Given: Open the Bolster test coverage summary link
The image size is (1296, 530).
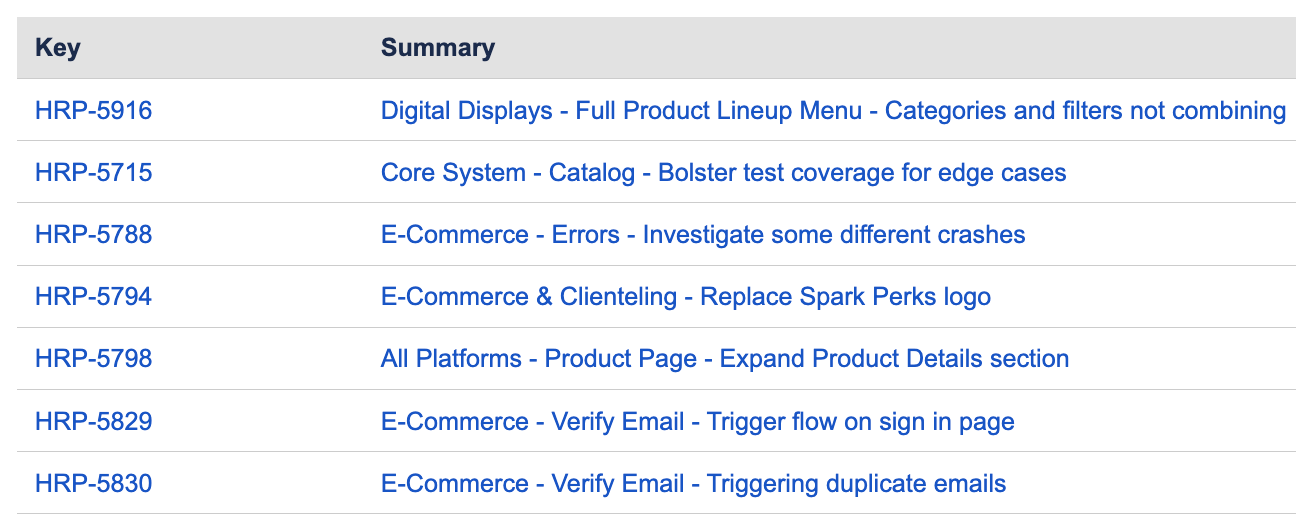Looking at the screenshot, I should click(x=723, y=172).
